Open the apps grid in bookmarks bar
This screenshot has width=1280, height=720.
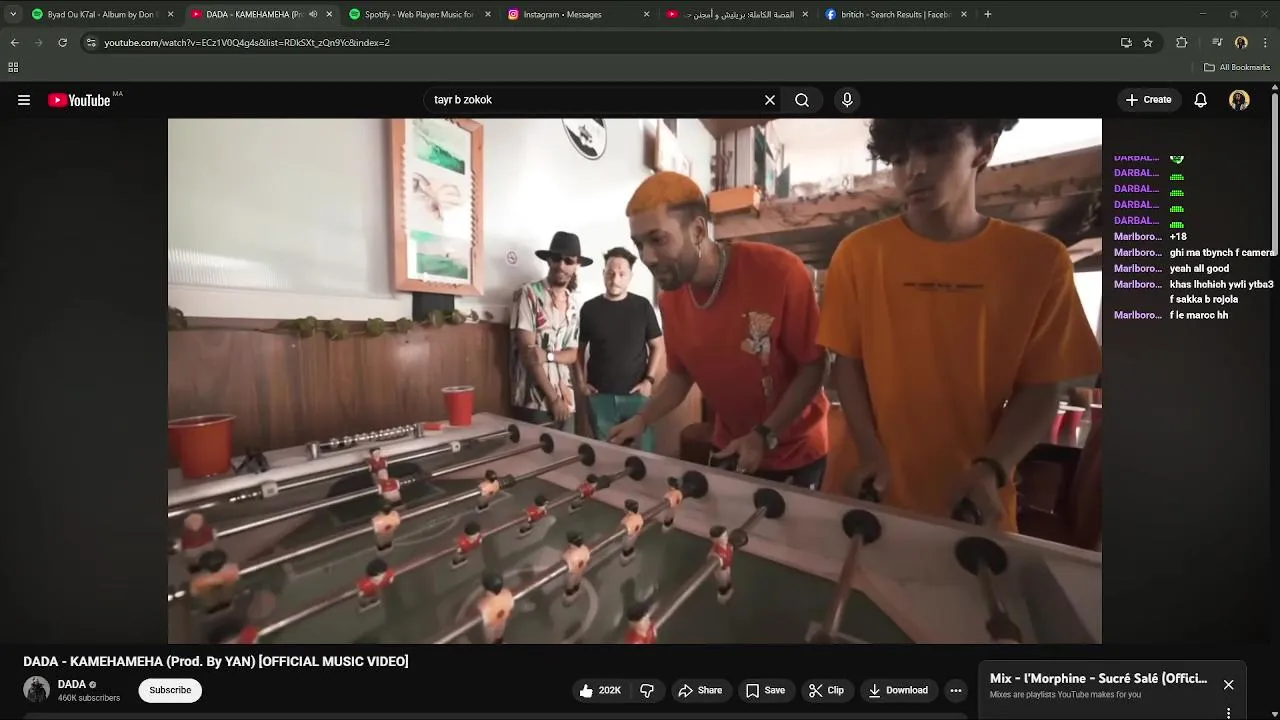tap(13, 67)
